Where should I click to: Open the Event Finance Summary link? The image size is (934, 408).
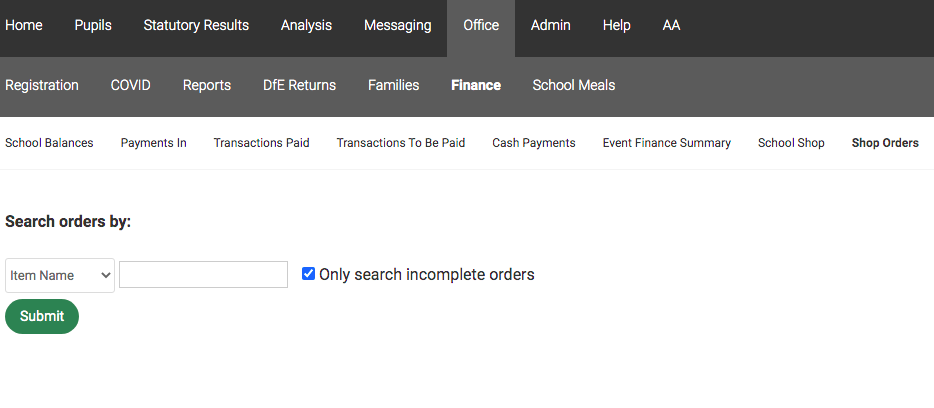click(666, 143)
